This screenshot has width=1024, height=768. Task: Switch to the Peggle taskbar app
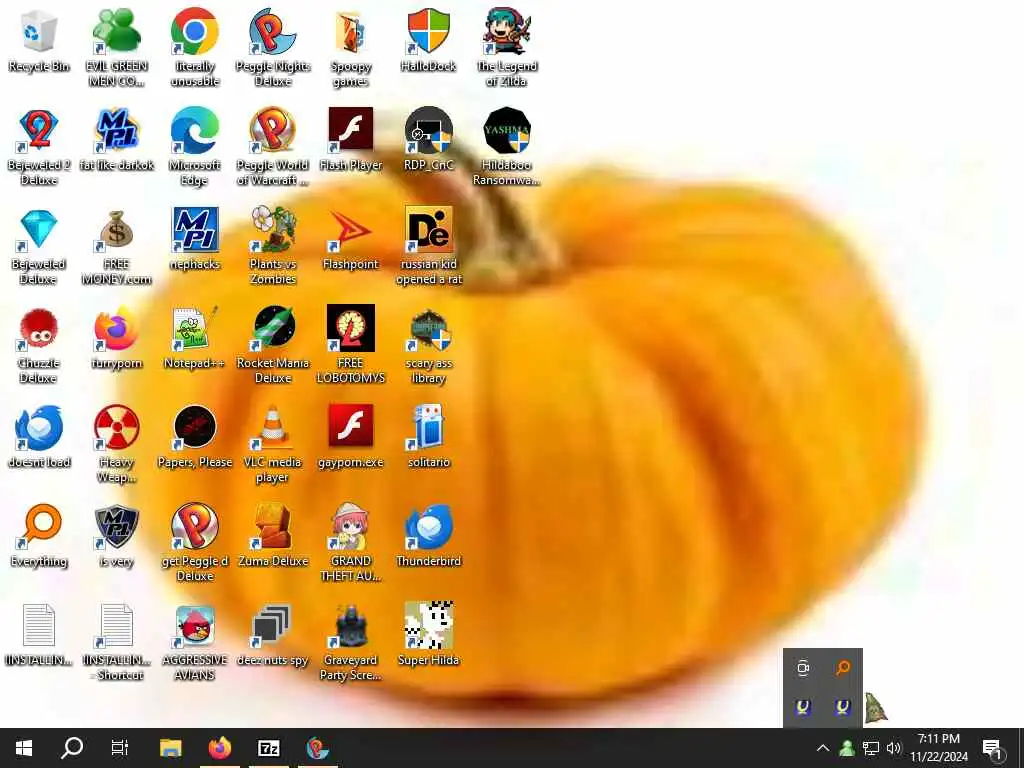tap(318, 748)
